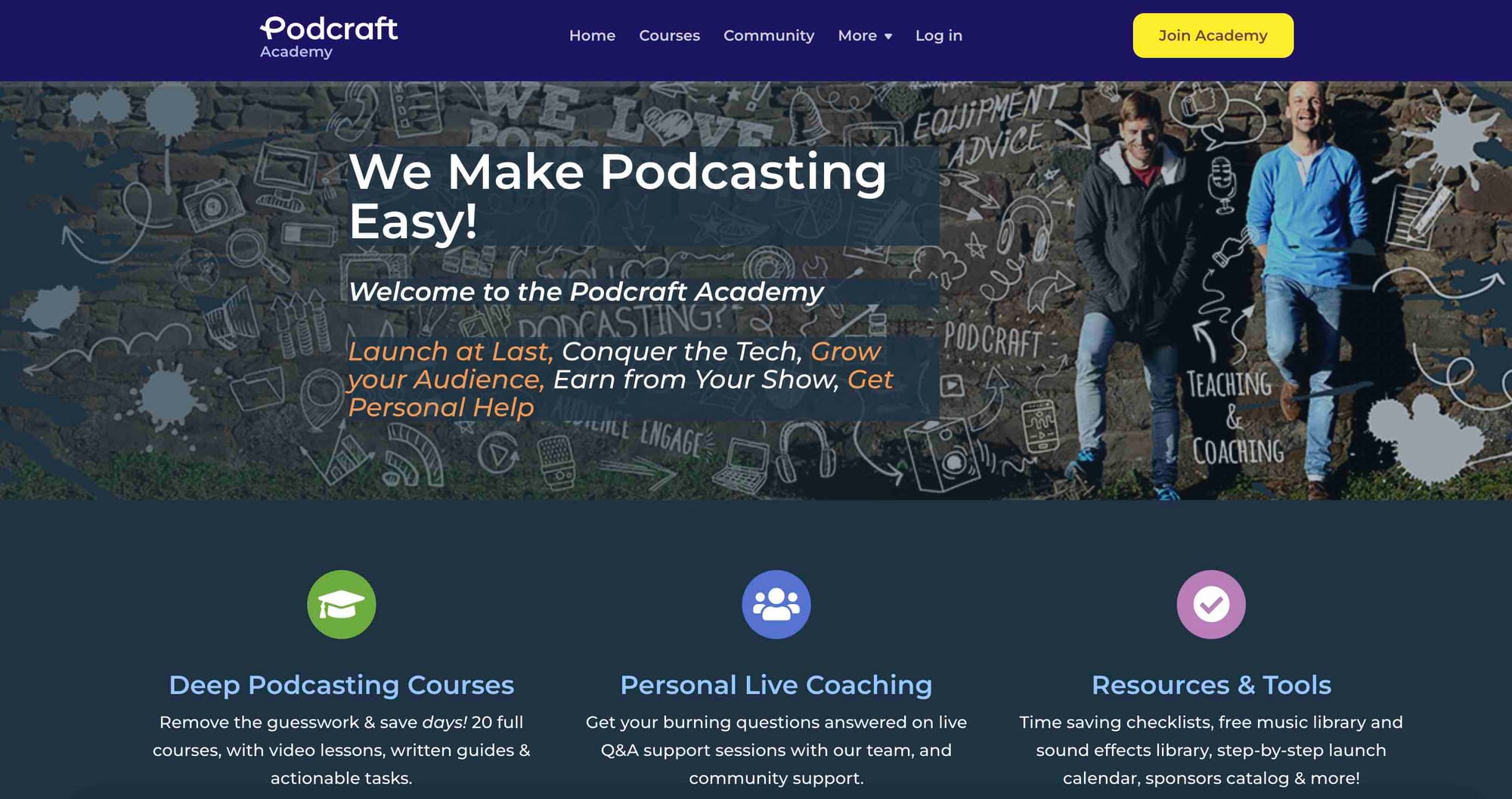The image size is (1512, 799).
Task: Open the Community section
Action: click(768, 36)
